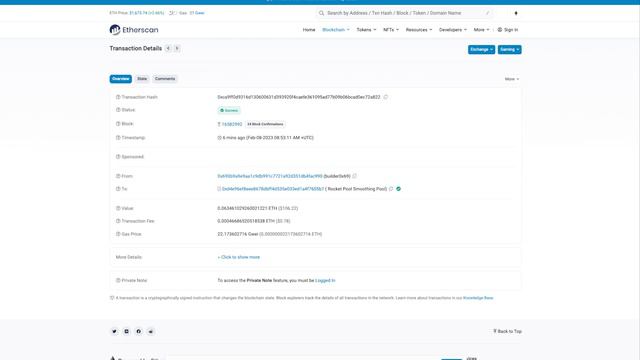Viewport: 640px width, 360px height.
Task: Expand the Developers menu
Action: [x=453, y=30]
